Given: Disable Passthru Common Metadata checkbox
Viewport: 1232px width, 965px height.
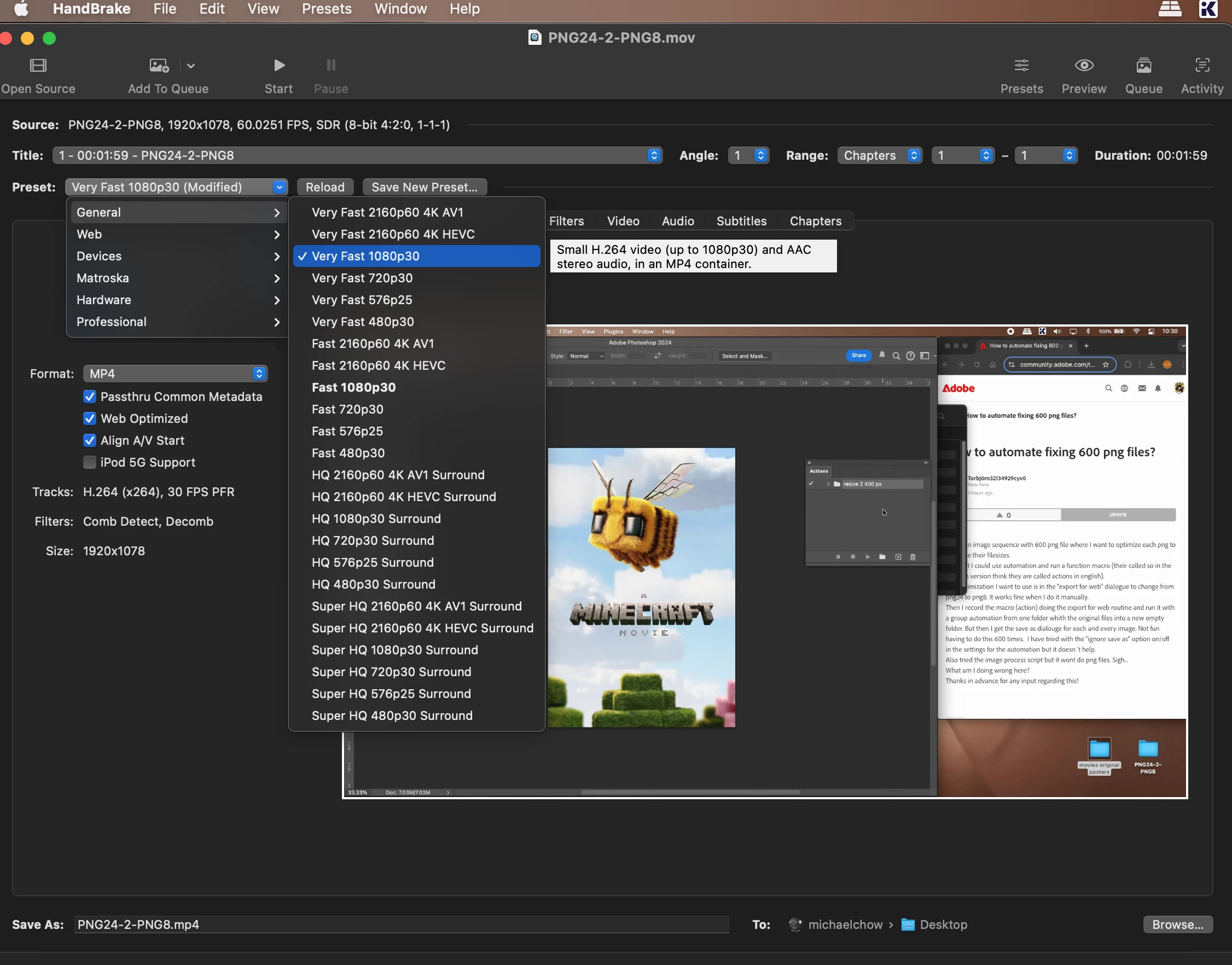Looking at the screenshot, I should (x=89, y=397).
